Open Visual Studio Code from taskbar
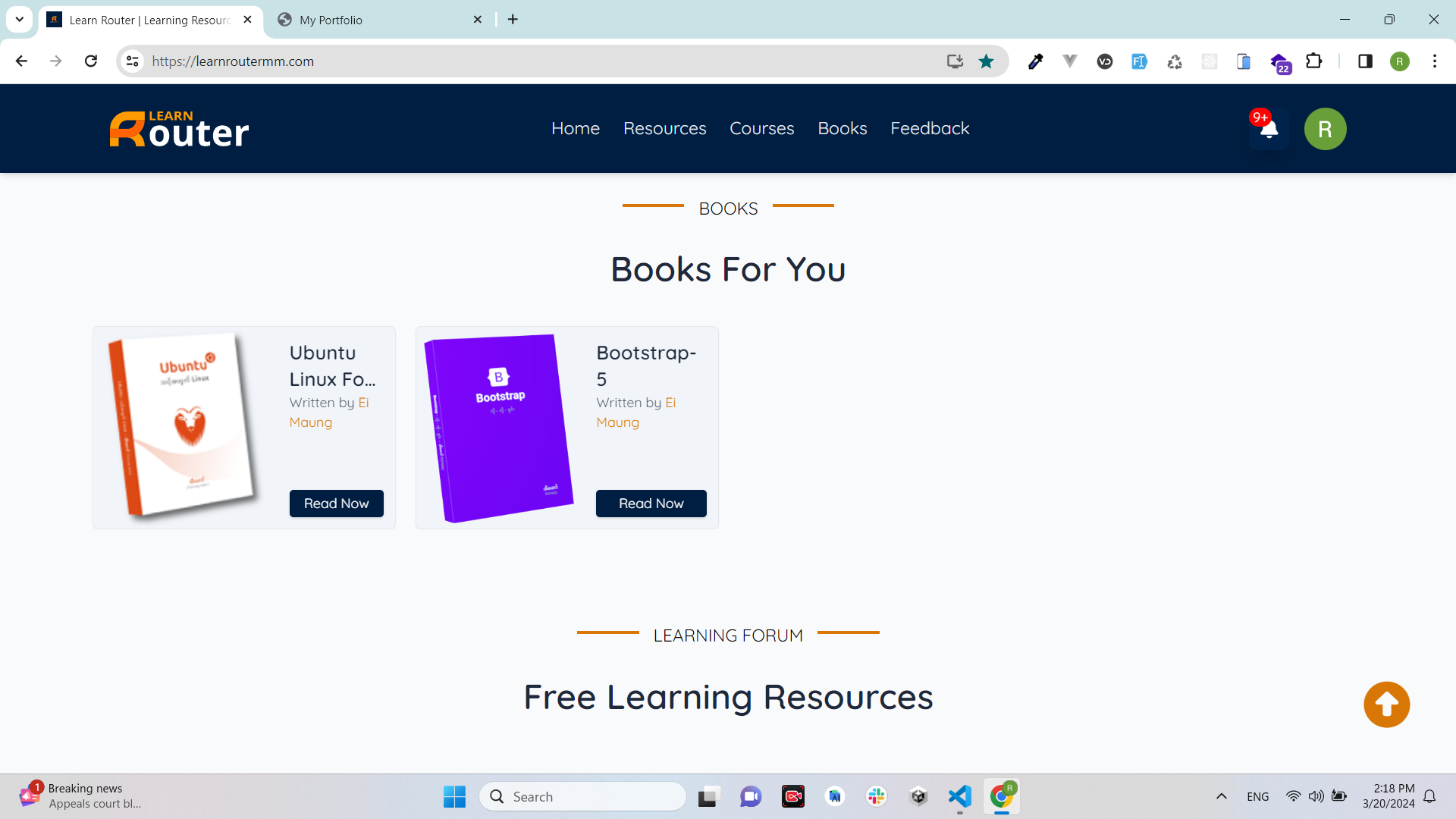1456x819 pixels. (x=959, y=796)
